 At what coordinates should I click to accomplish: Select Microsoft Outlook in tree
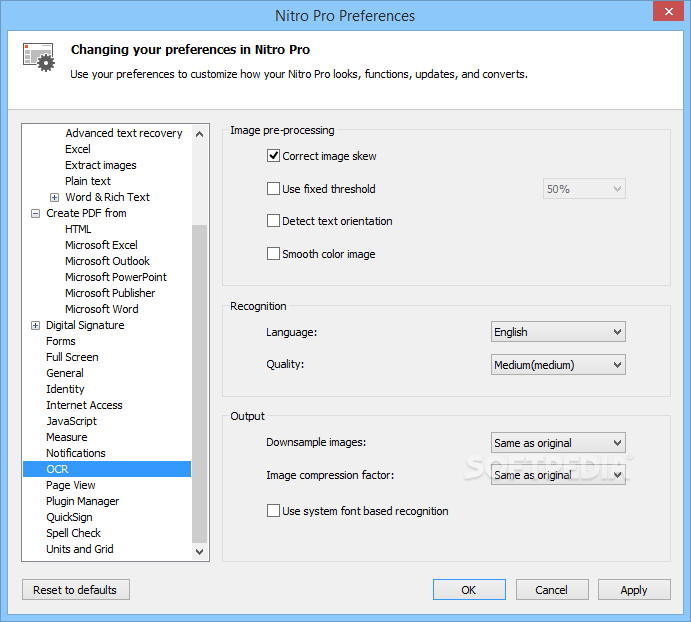pyautogui.click(x=107, y=261)
